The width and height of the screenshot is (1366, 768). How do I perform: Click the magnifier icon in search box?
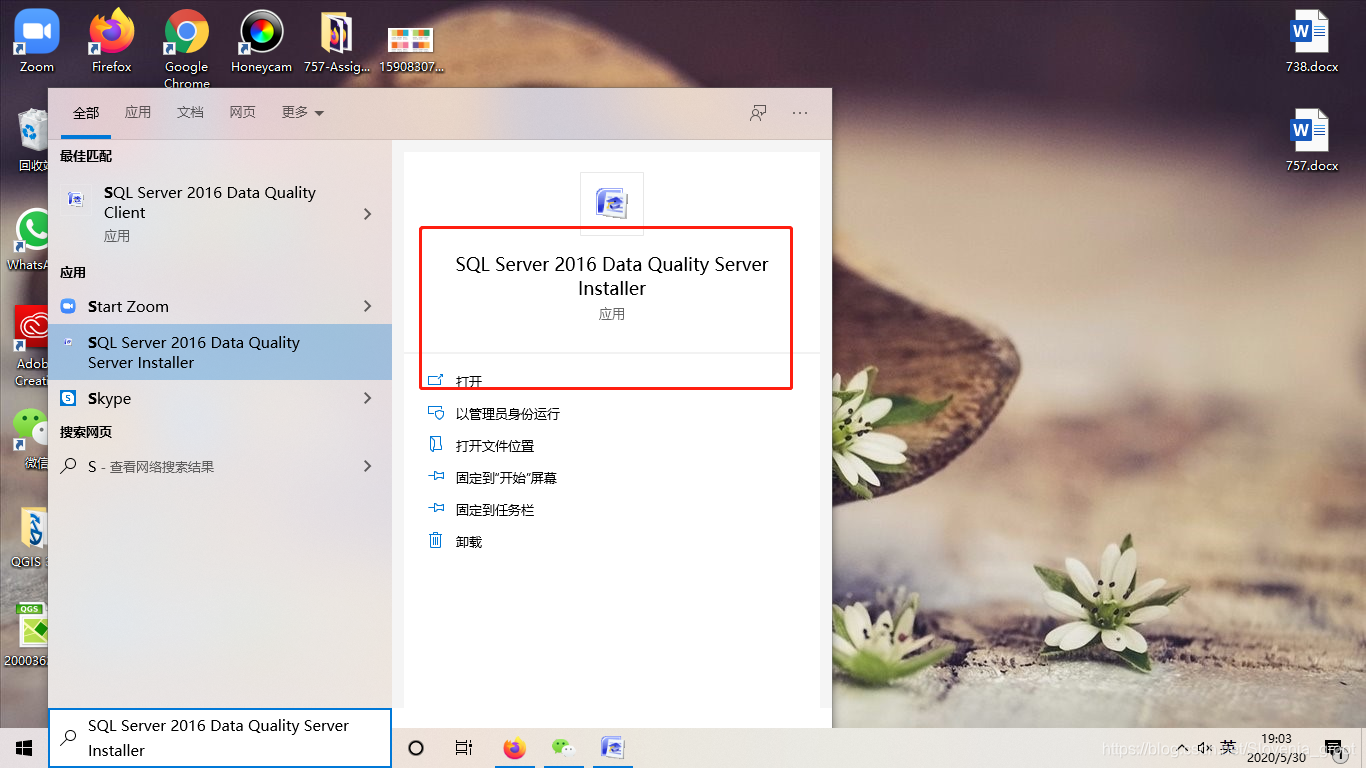[x=69, y=738]
